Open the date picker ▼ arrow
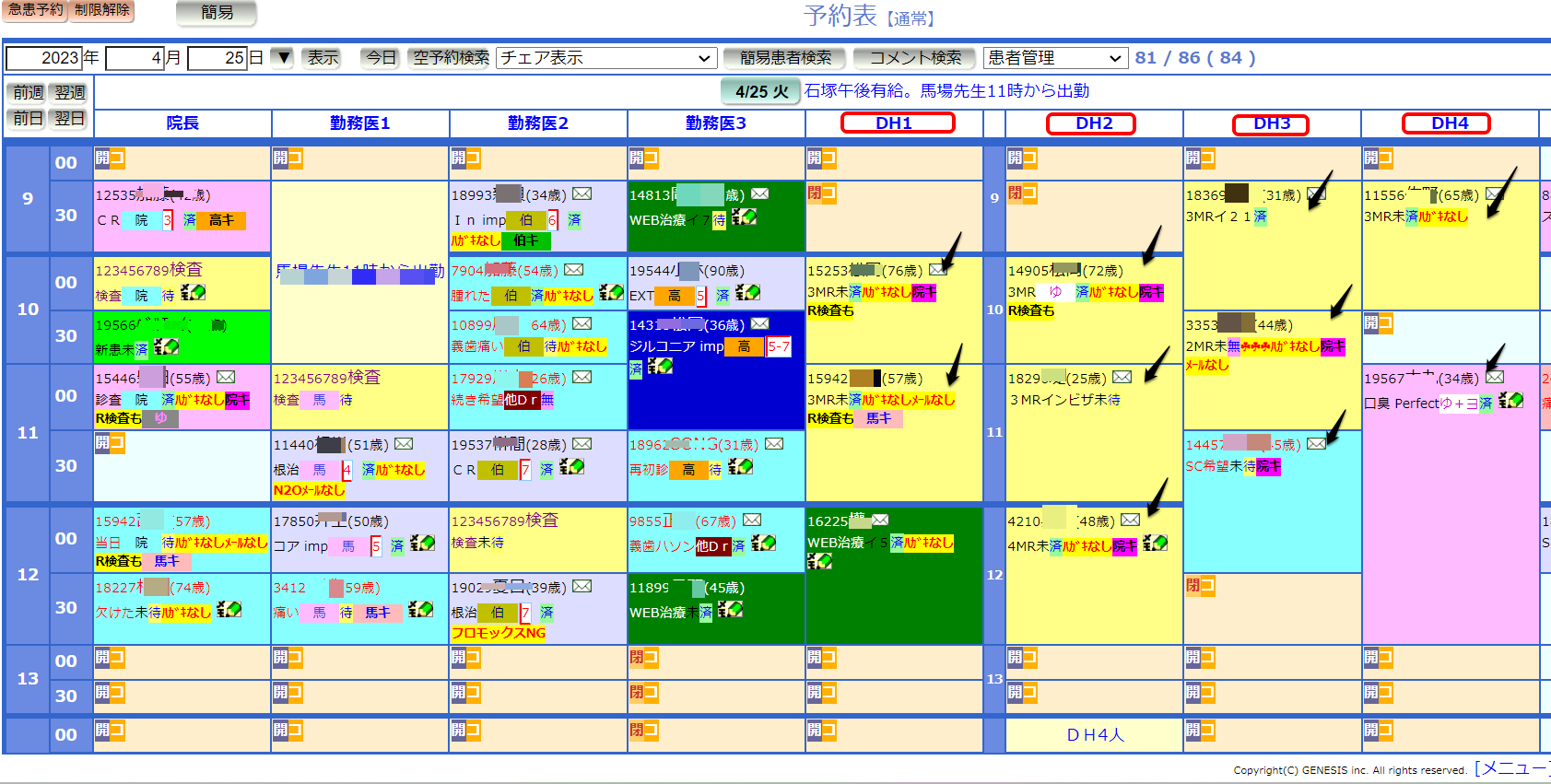The image size is (1551, 784). [284, 58]
